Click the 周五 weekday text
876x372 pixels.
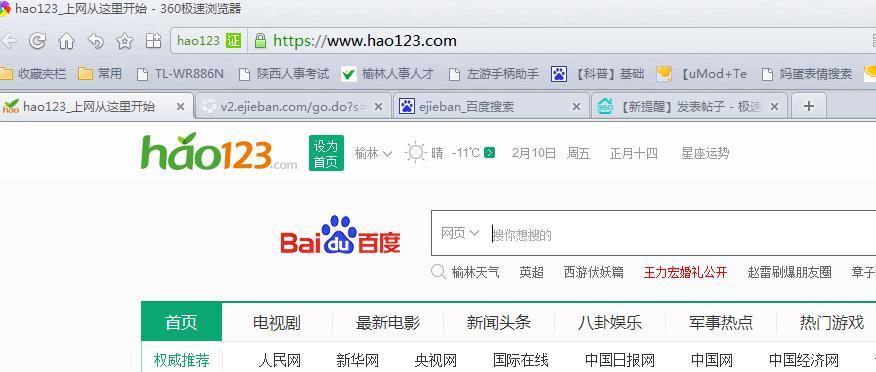[578, 153]
